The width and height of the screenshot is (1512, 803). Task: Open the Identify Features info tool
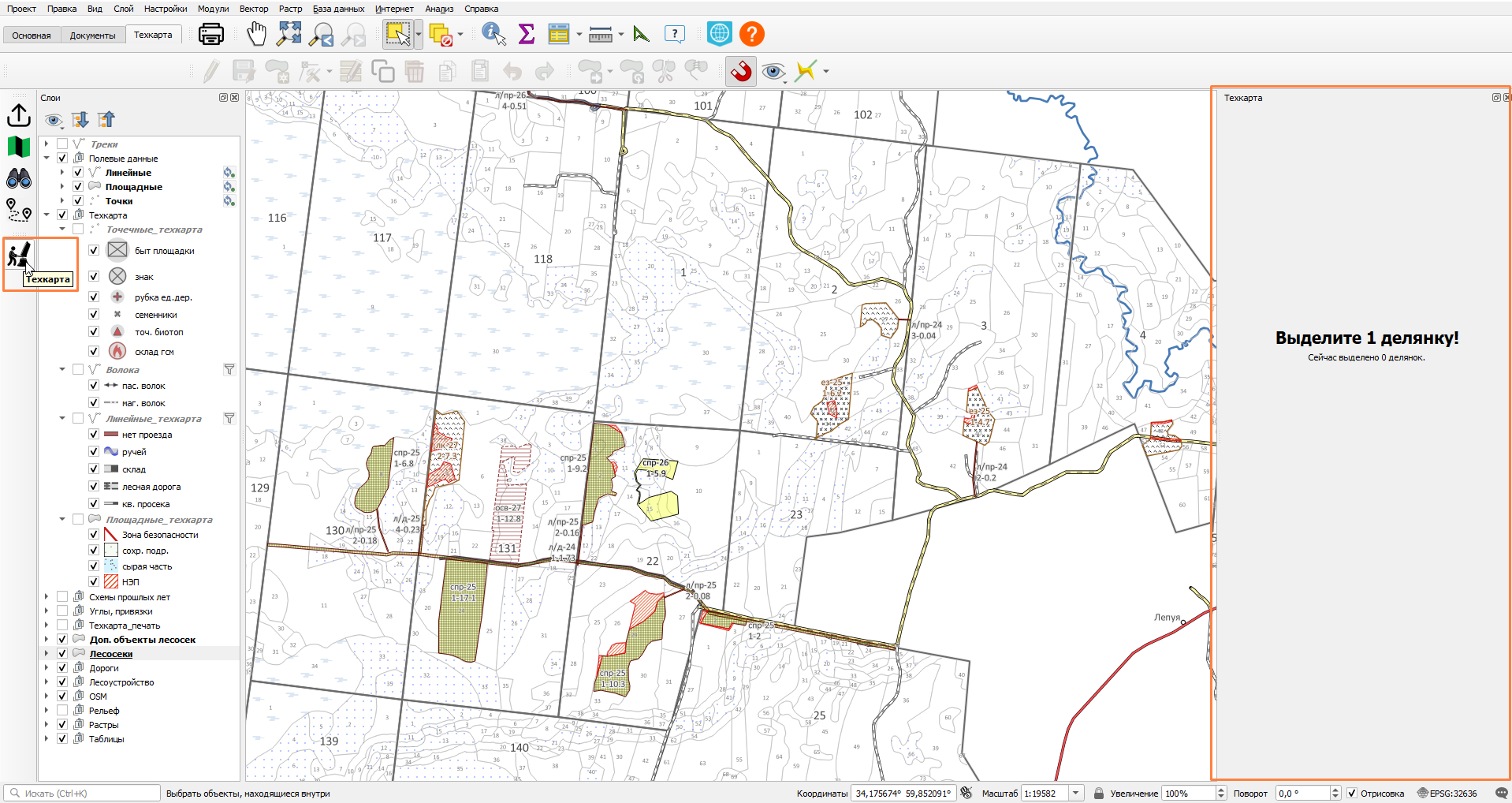(493, 34)
